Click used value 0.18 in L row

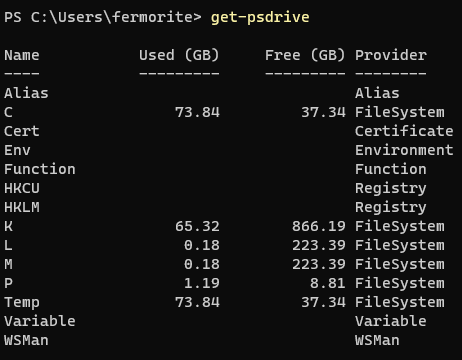(202, 245)
